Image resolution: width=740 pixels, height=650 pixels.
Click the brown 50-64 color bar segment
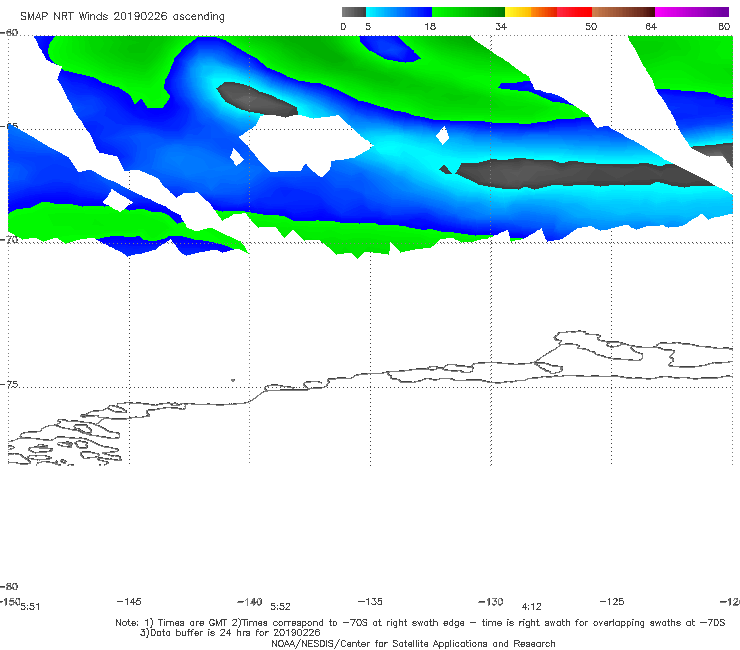click(623, 12)
